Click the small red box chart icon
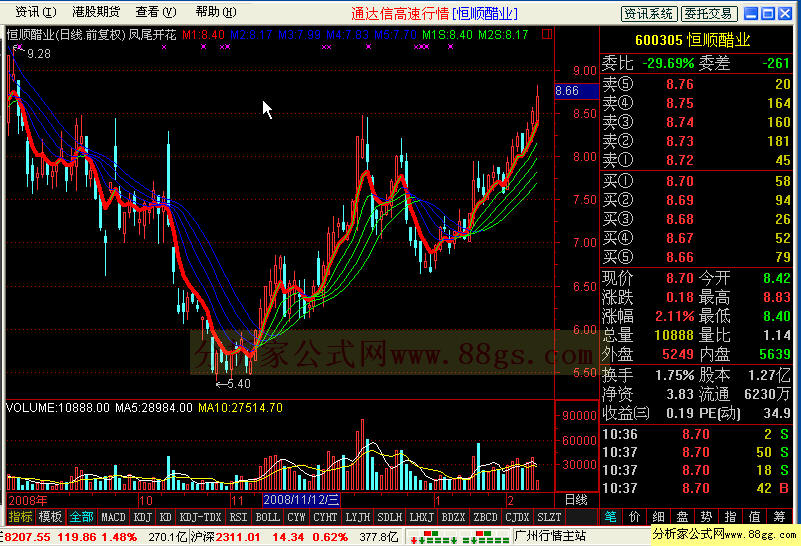The width and height of the screenshot is (801, 546). pyautogui.click(x=547, y=34)
